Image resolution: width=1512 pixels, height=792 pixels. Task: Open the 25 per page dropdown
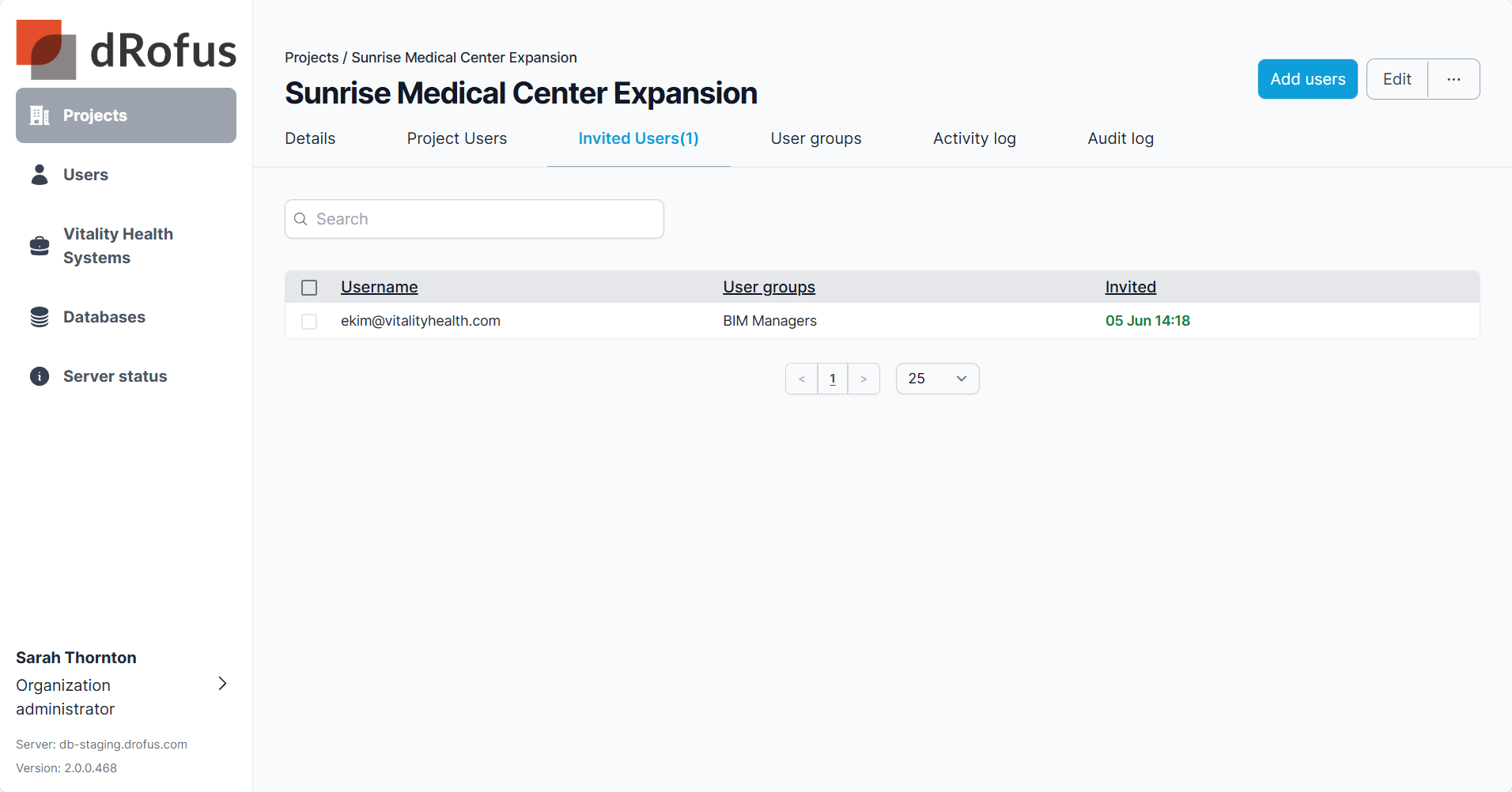coord(937,379)
